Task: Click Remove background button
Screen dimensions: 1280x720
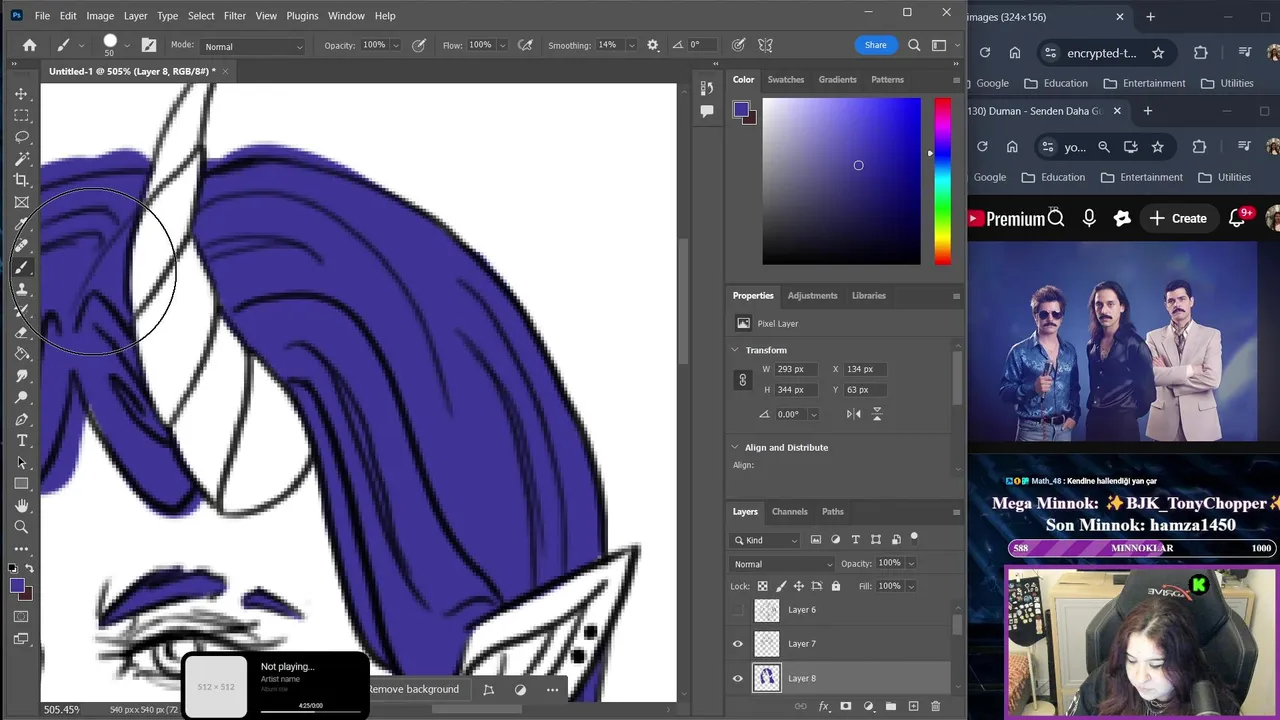Action: pos(413,689)
